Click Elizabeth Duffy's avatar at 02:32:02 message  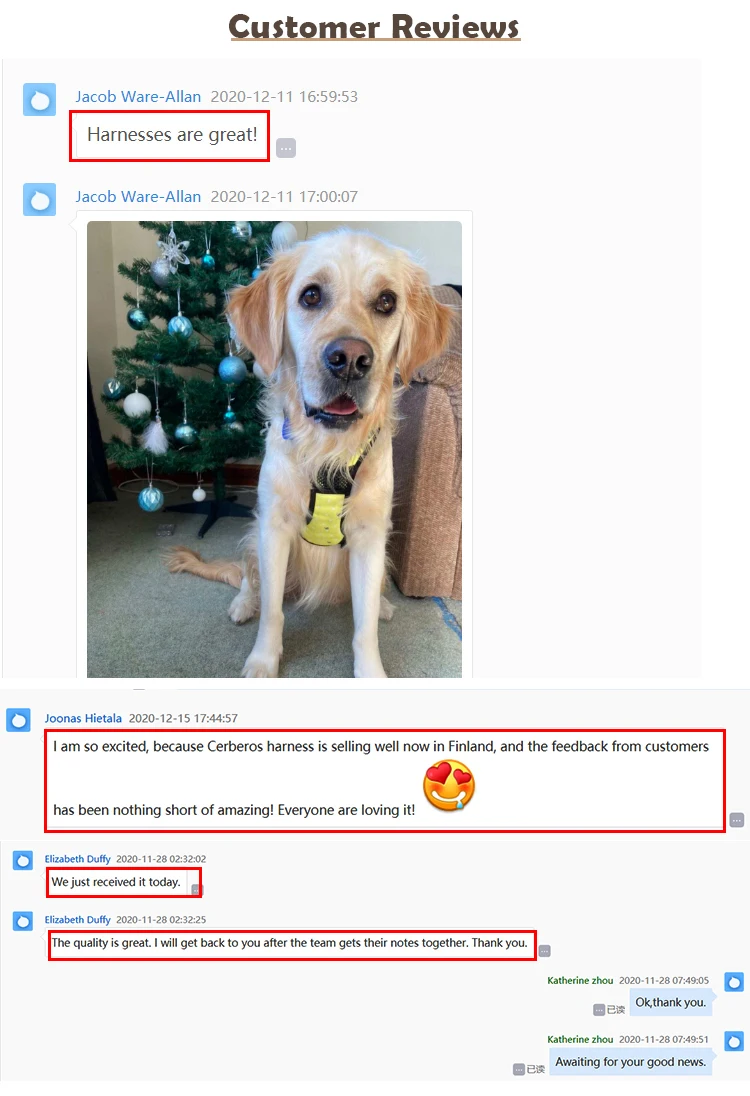pyautogui.click(x=23, y=860)
